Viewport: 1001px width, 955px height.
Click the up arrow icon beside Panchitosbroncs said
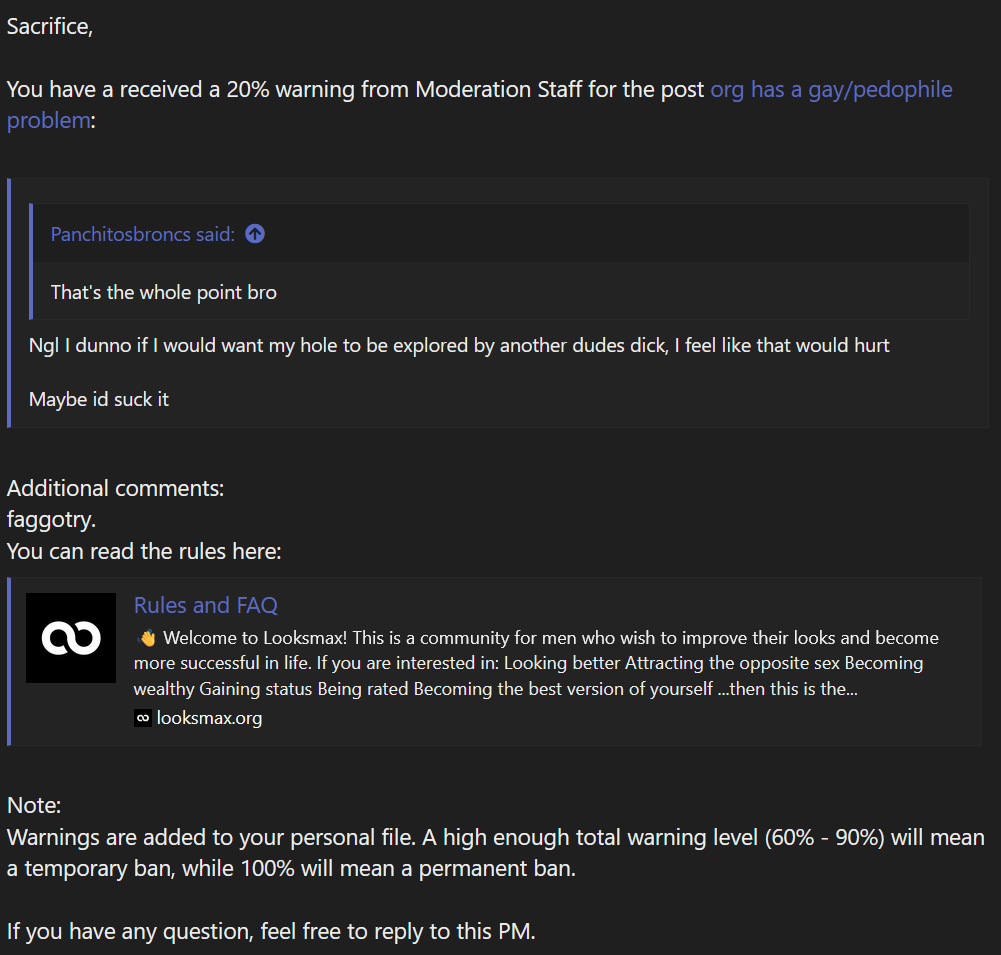255,234
